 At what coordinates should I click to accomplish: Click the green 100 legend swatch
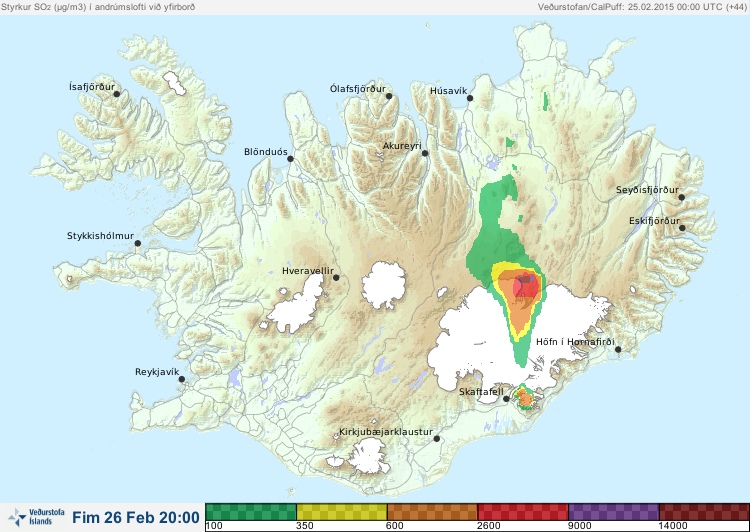pyautogui.click(x=251, y=512)
